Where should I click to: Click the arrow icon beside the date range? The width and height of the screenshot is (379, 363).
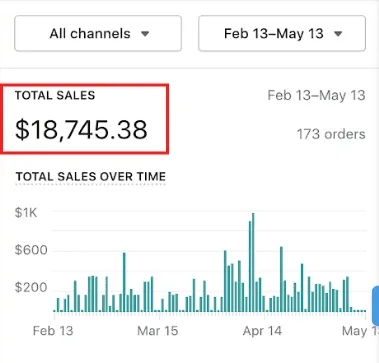coord(338,34)
